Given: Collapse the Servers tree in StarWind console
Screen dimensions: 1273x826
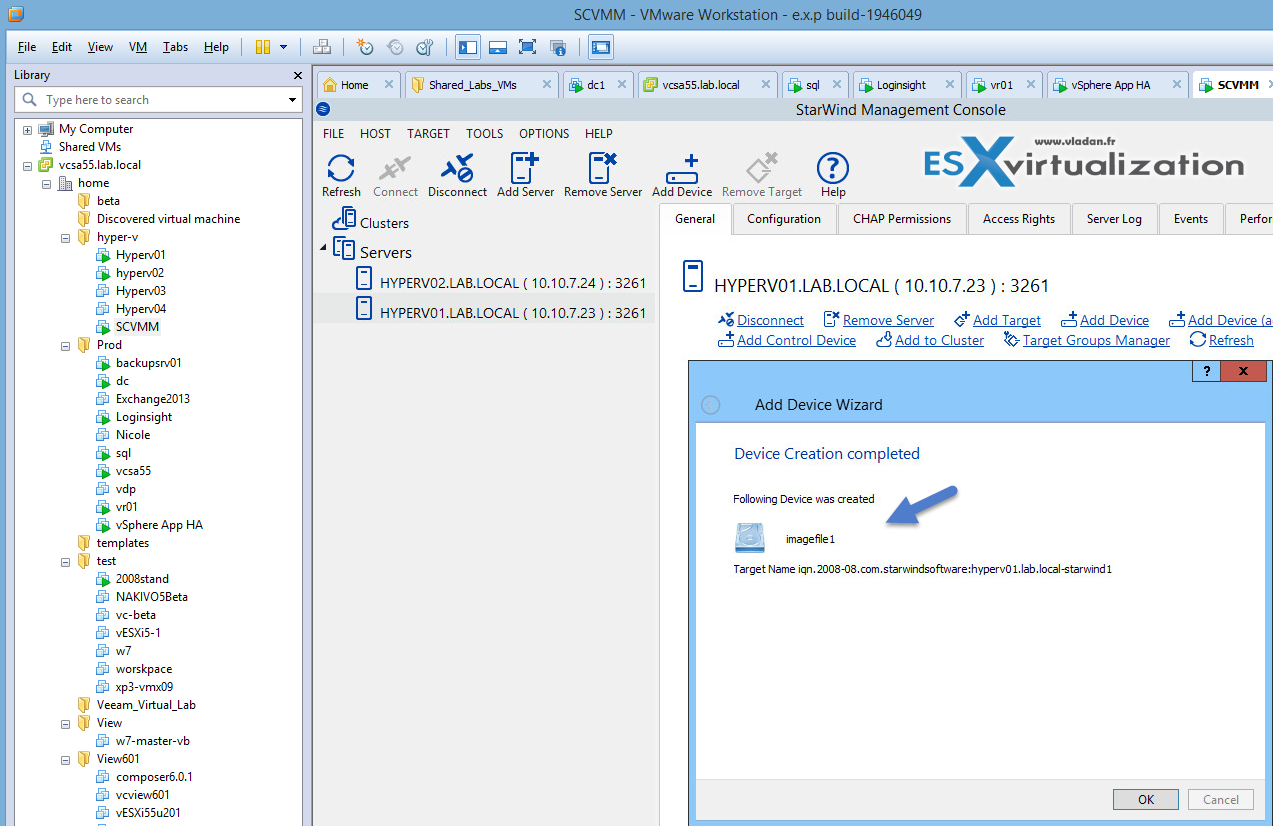Looking at the screenshot, I should tap(323, 247).
